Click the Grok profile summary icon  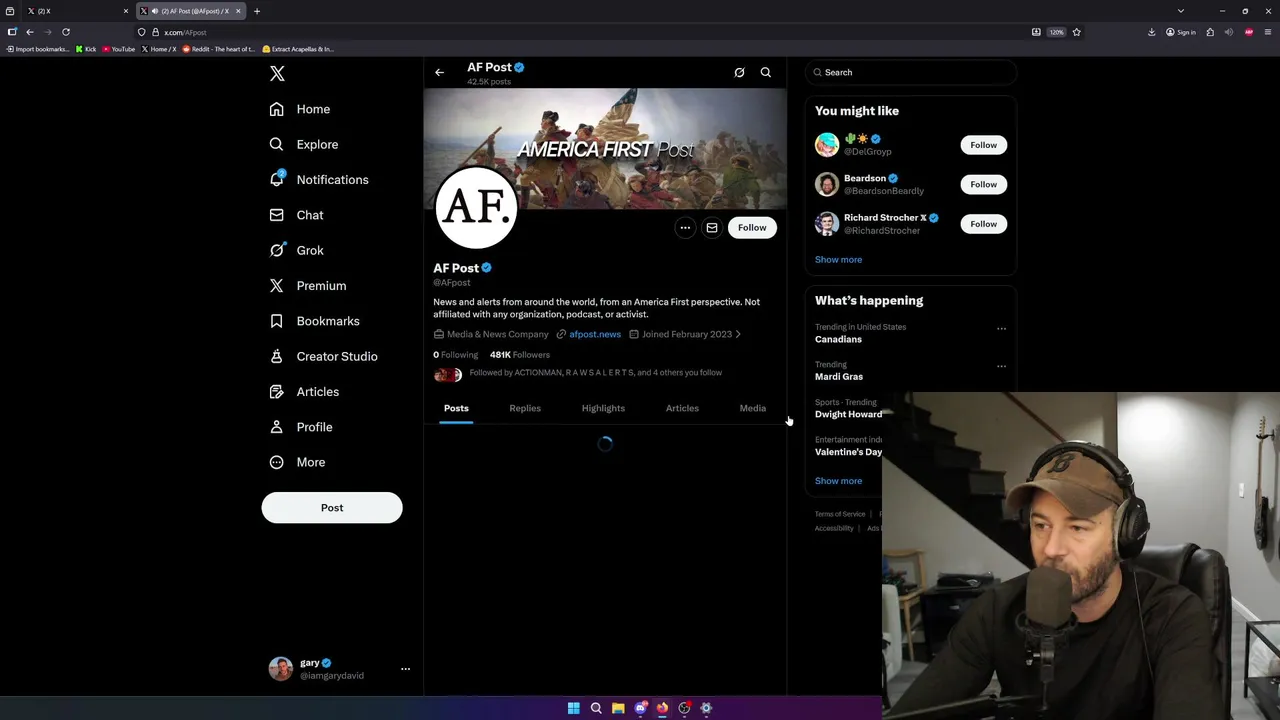tap(739, 72)
